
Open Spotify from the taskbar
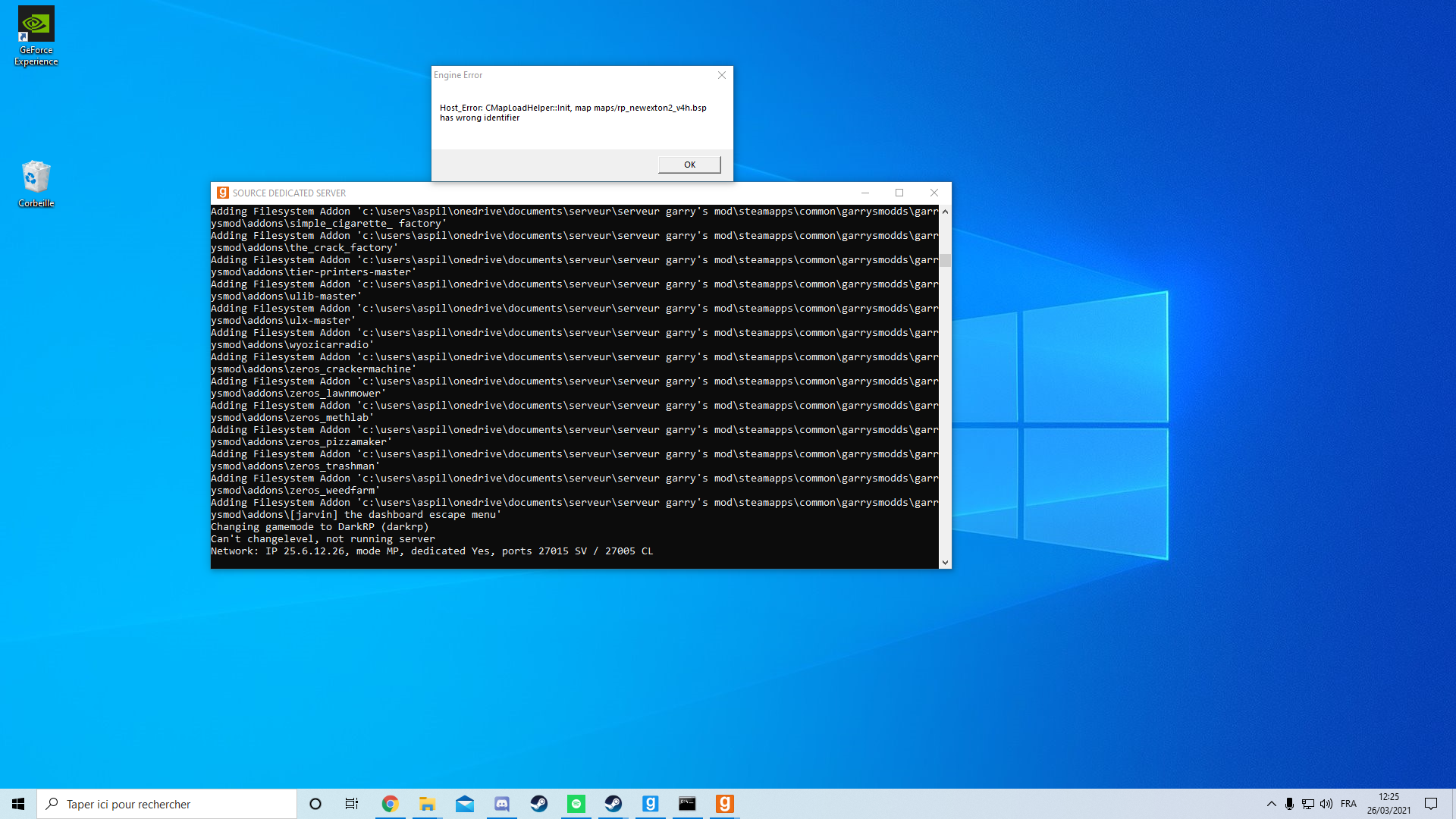(576, 804)
